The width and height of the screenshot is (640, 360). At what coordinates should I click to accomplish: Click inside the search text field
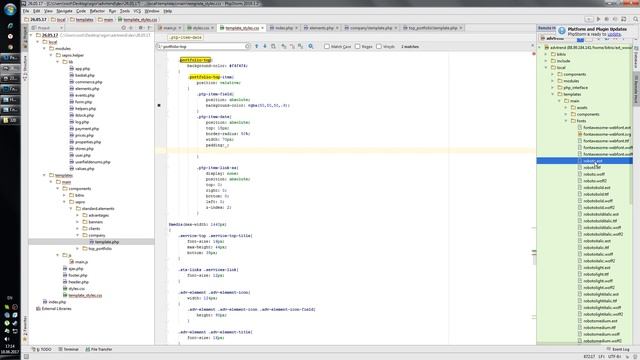click(203, 47)
